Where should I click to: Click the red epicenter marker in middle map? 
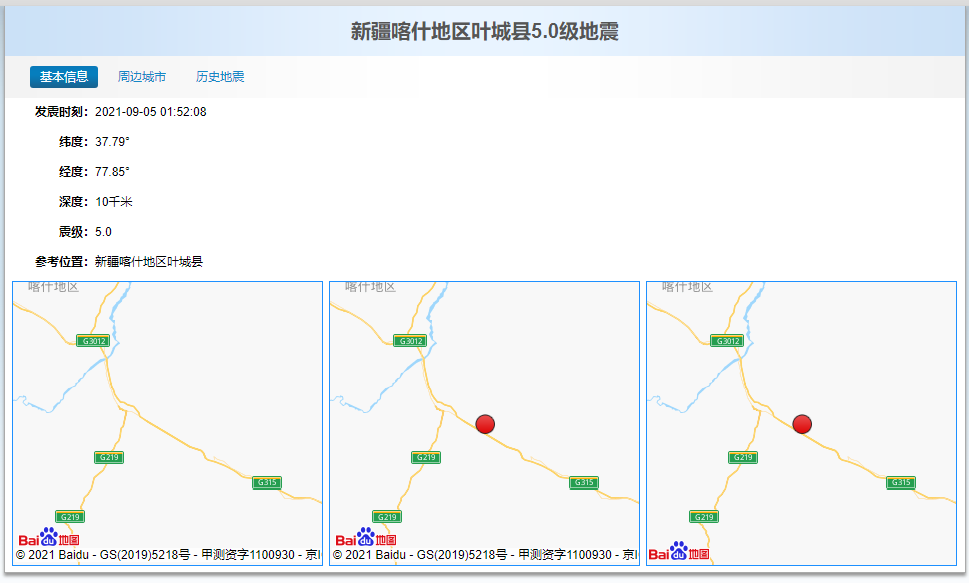pos(485,424)
